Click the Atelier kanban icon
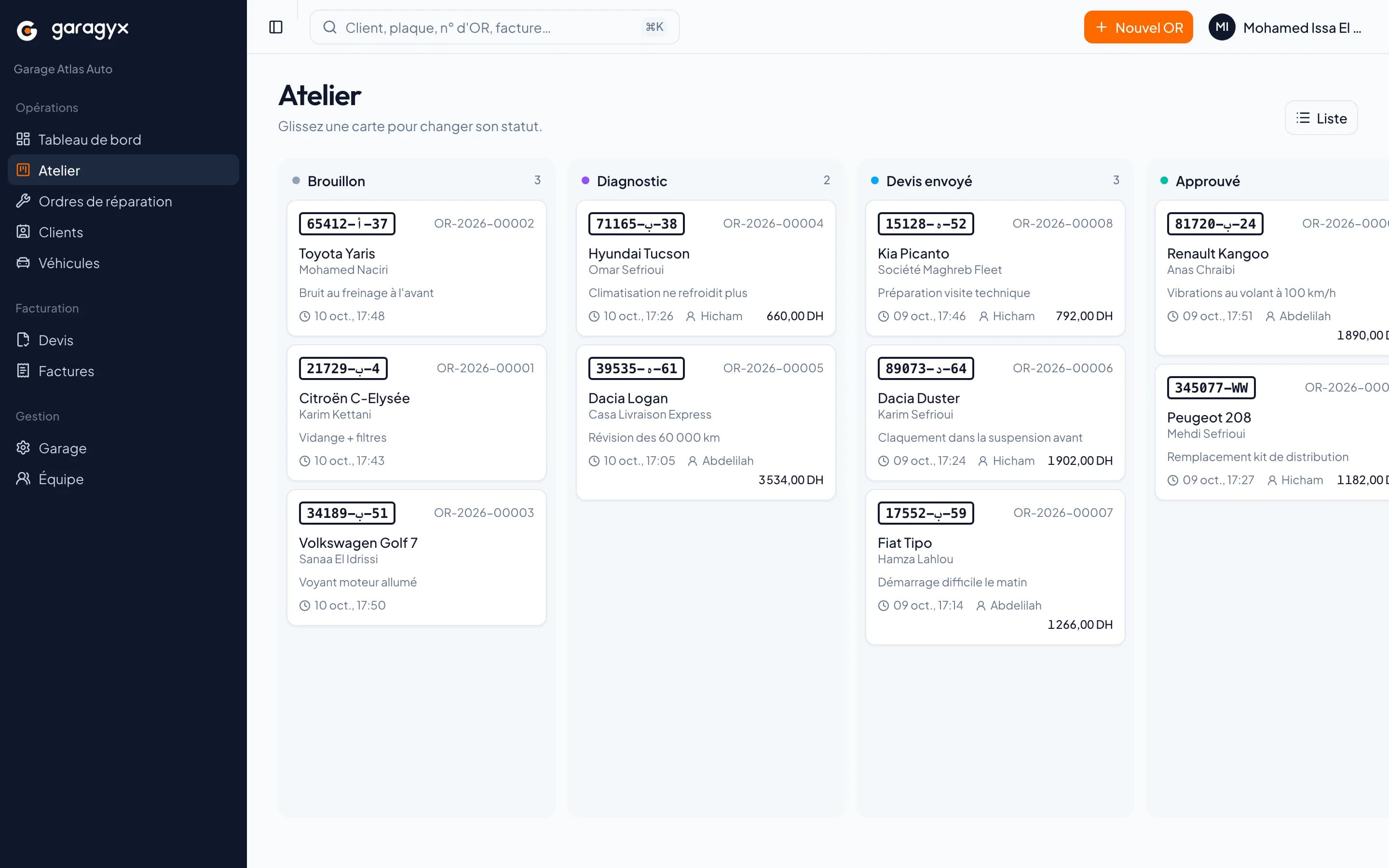 (x=23, y=170)
